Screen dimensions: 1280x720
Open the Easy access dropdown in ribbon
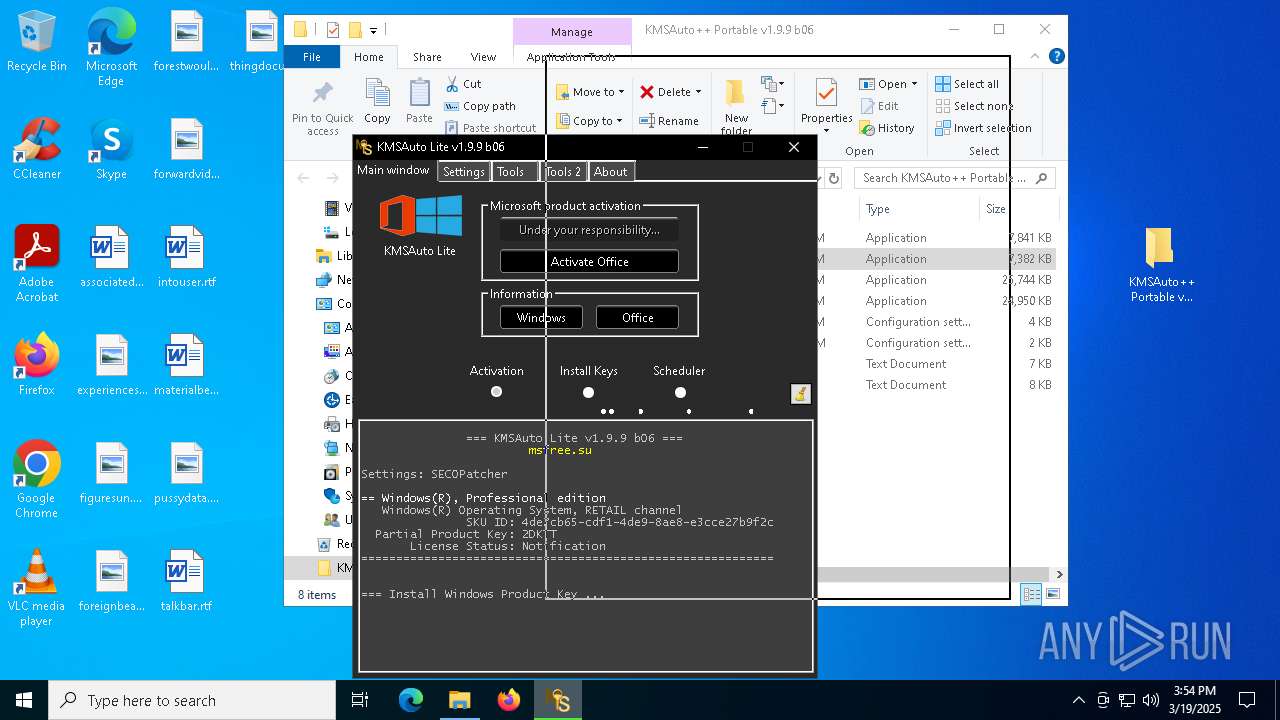(773, 105)
